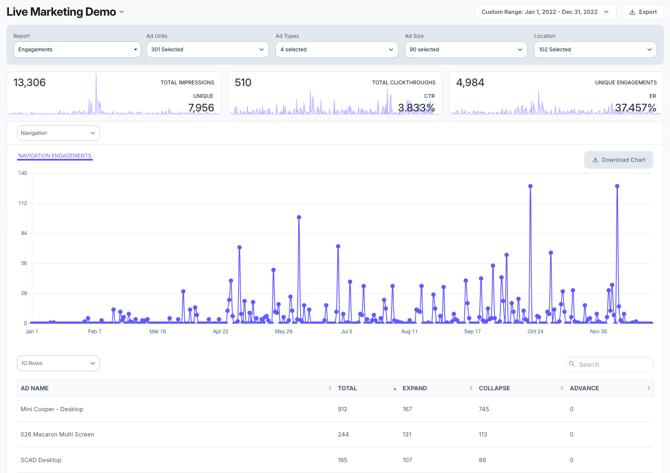The image size is (670, 473).
Task: Click the expand value 131
Action: pyautogui.click(x=407, y=434)
